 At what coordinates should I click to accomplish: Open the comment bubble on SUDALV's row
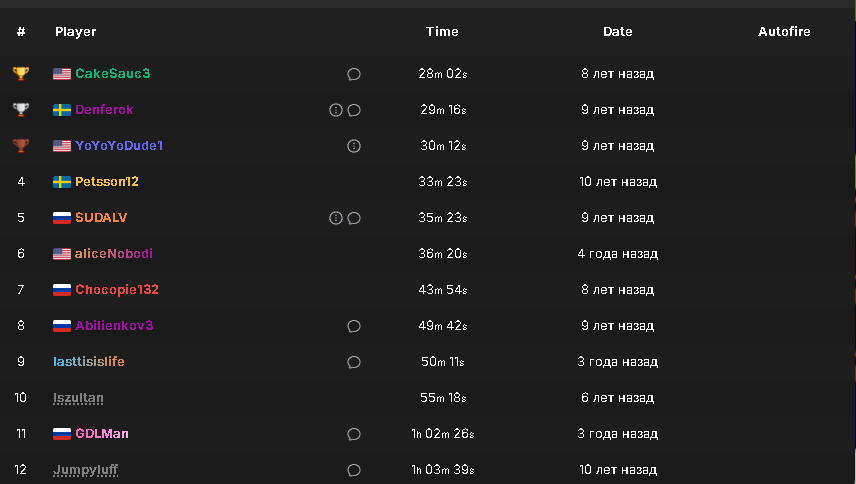(x=353, y=218)
